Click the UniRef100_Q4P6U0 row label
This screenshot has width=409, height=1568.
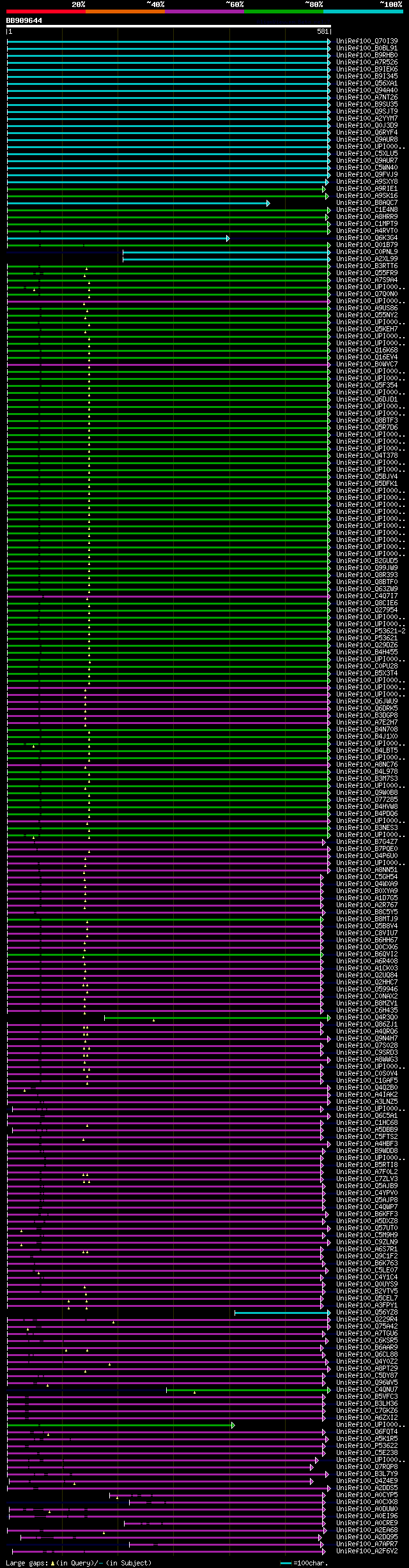click(367, 856)
